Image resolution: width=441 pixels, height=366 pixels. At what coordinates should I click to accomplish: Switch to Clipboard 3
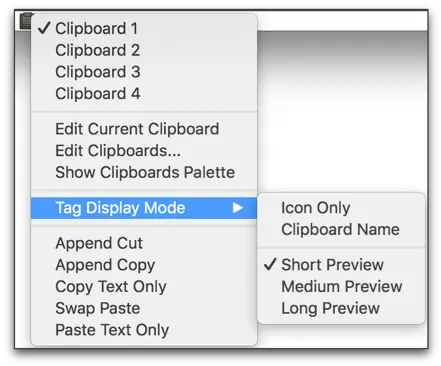coord(144,72)
